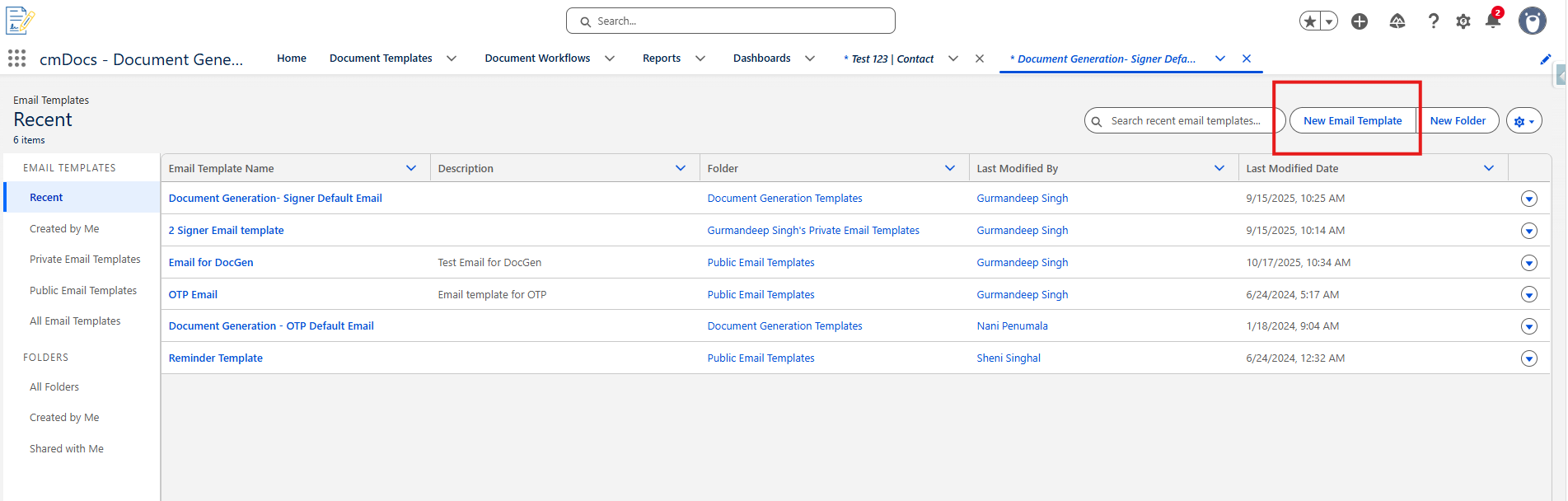Expand Document Templates menu chevron
The height and width of the screenshot is (501, 1568).
pyautogui.click(x=452, y=59)
